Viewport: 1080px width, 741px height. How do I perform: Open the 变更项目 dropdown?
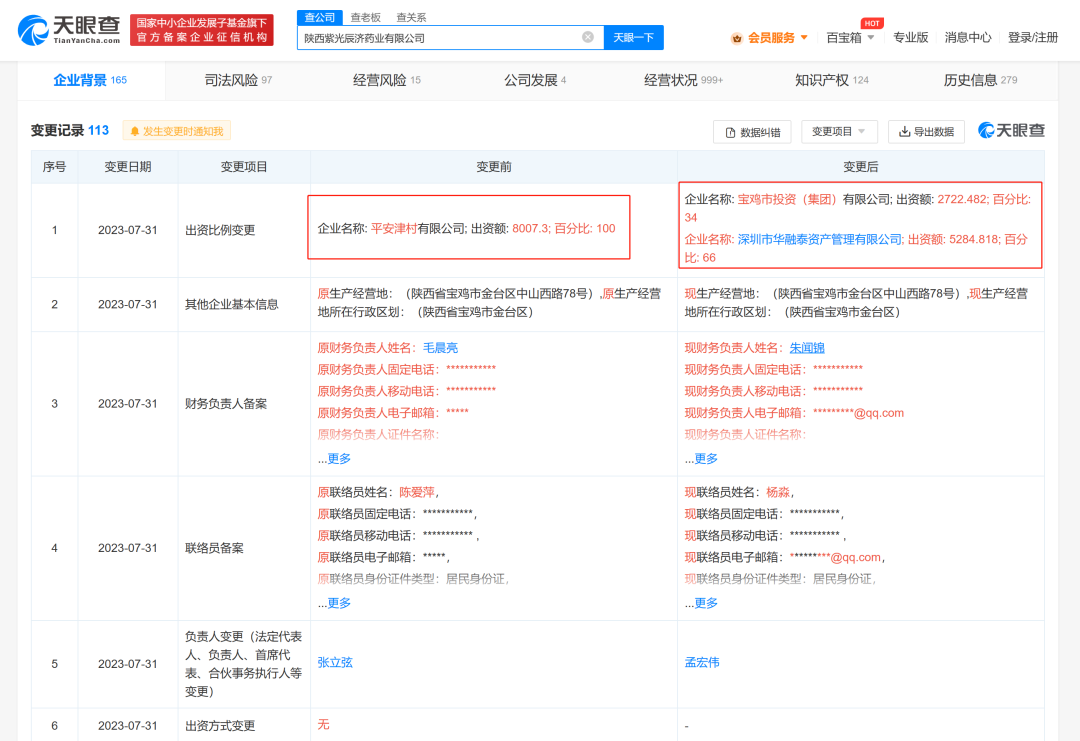tap(838, 131)
